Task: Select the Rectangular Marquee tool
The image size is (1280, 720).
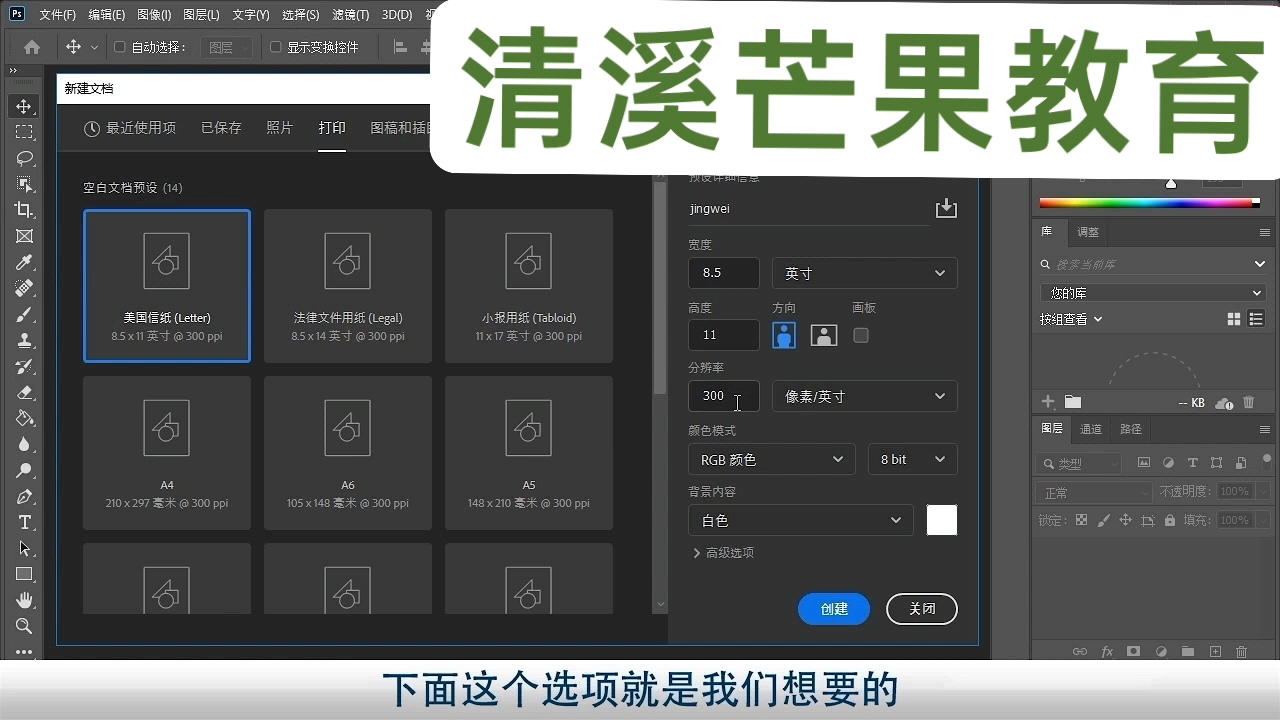Action: click(x=24, y=132)
